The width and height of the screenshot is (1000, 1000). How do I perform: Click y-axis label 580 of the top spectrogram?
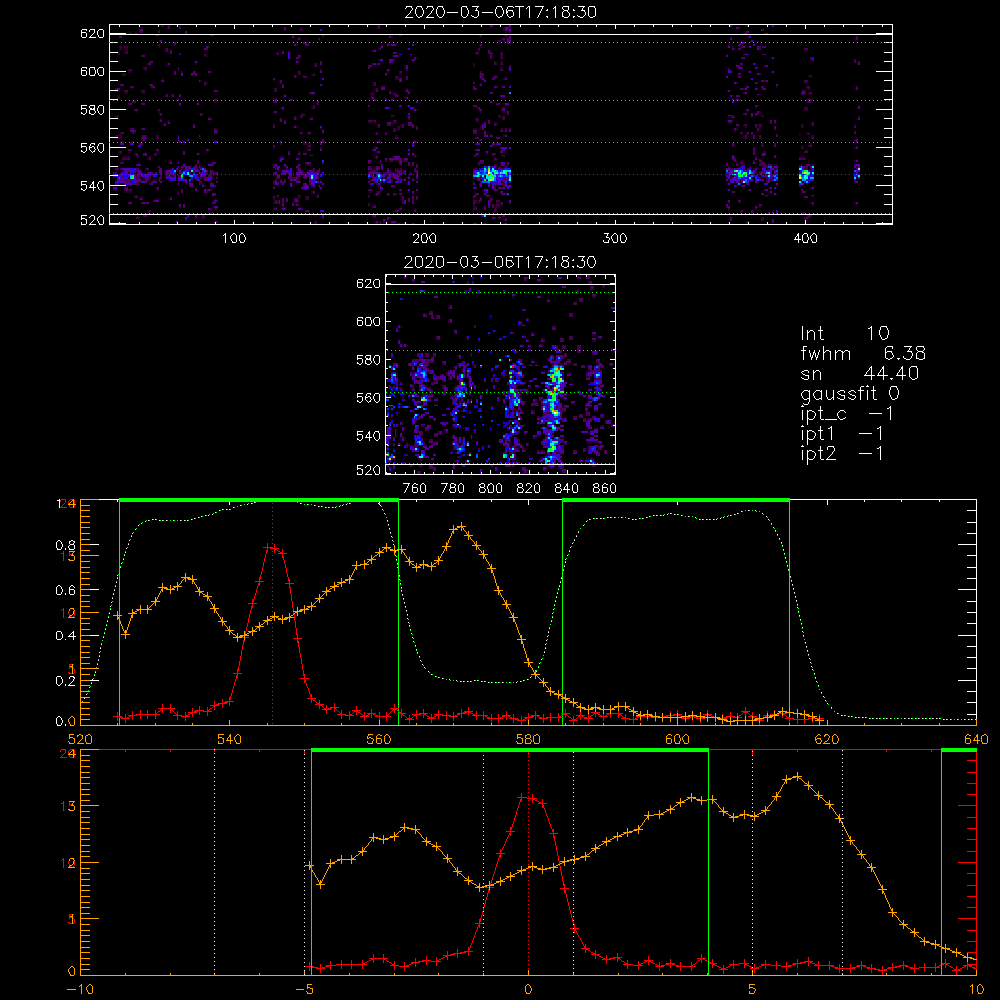[92, 110]
